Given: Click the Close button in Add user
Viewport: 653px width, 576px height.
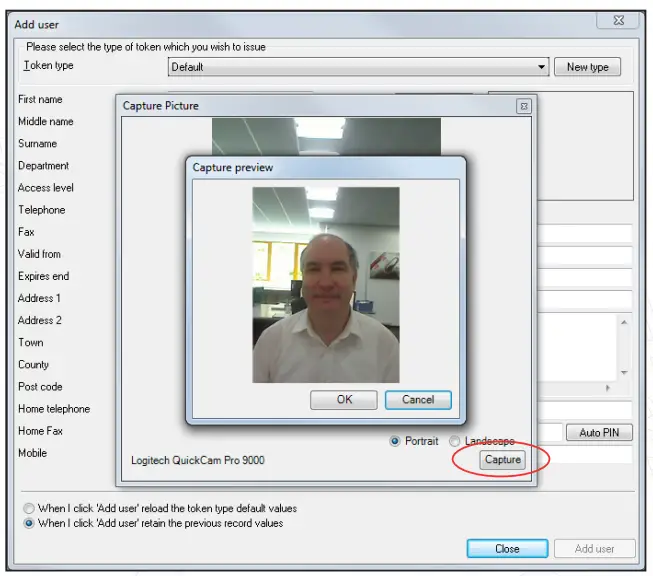Looking at the screenshot, I should tap(507, 549).
